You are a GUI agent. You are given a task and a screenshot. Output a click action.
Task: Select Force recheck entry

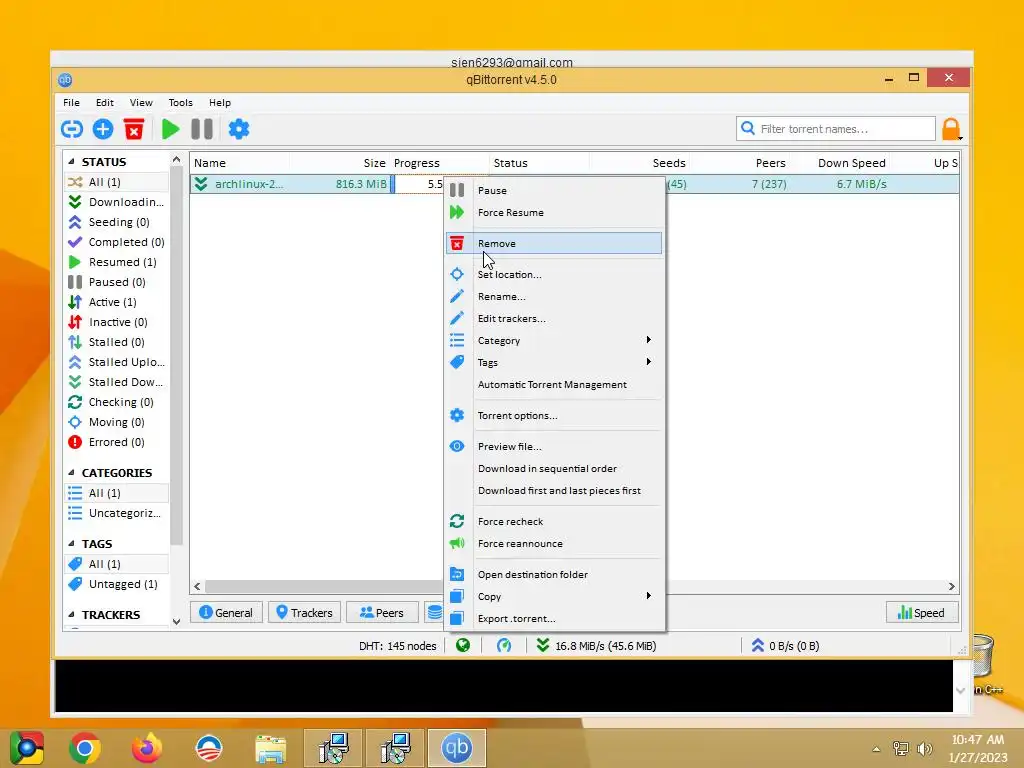[x=554, y=521]
